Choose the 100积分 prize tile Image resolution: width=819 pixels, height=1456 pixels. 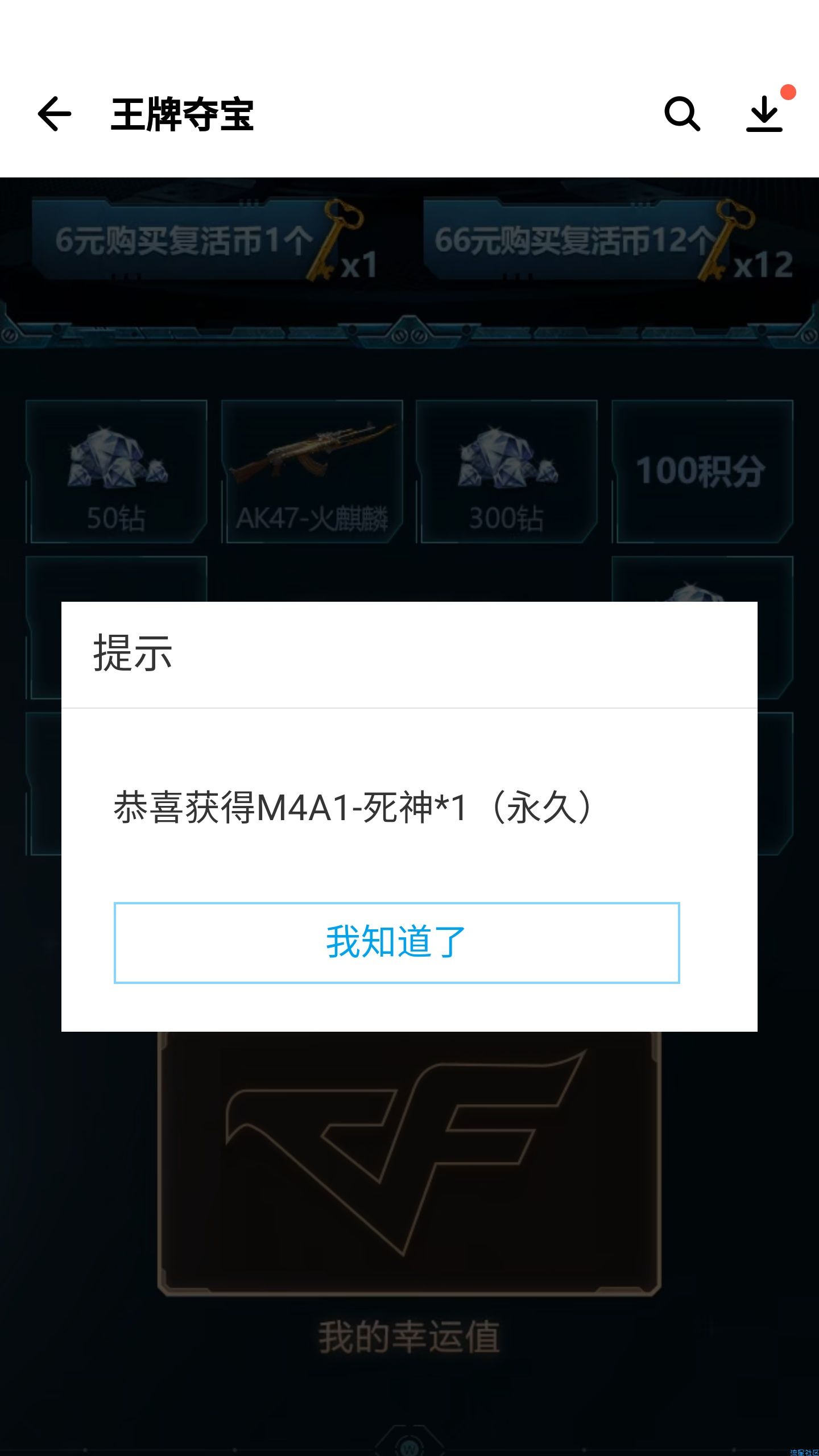702,471
